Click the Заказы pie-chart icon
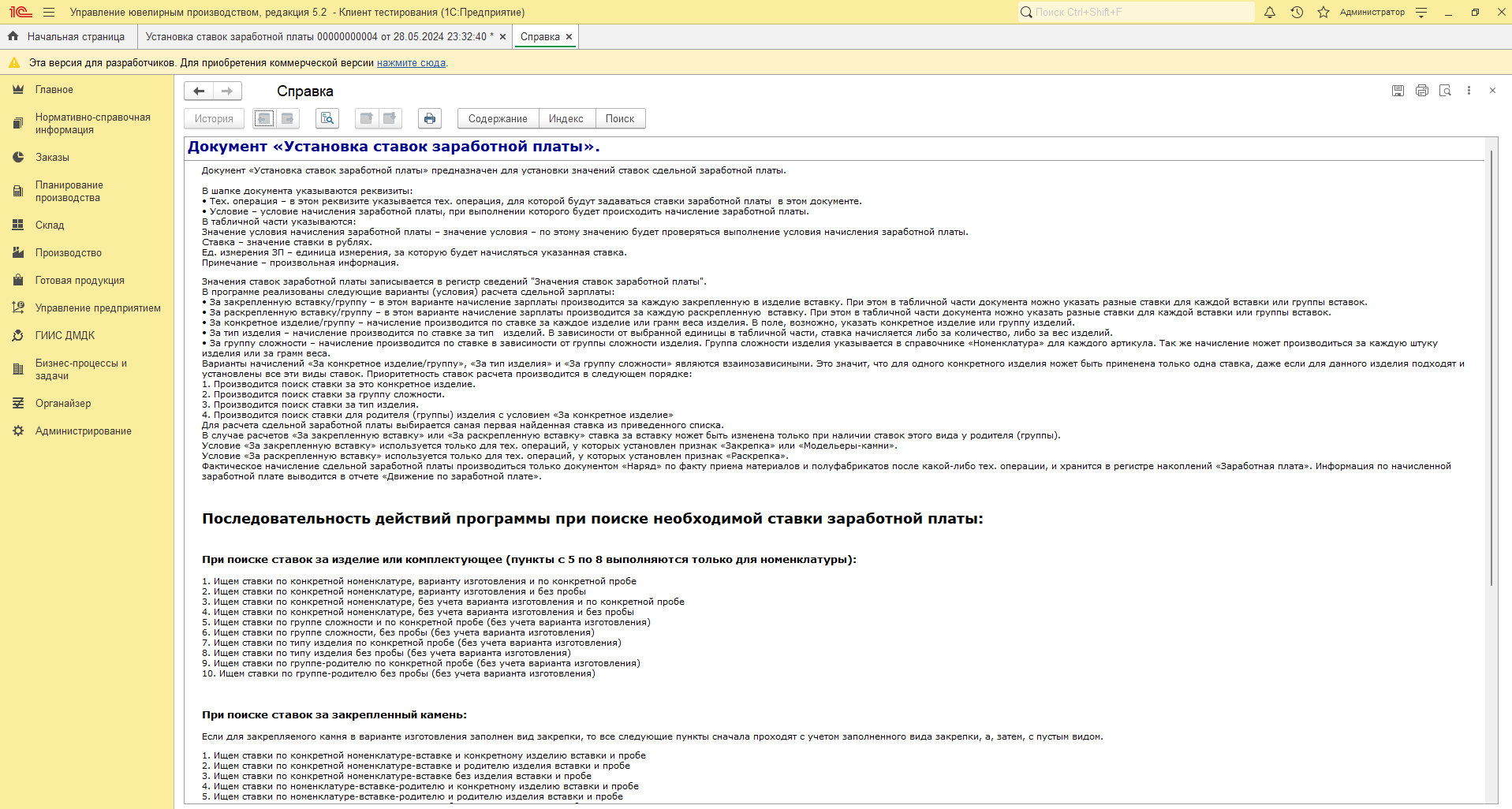1512x809 pixels. coord(18,158)
